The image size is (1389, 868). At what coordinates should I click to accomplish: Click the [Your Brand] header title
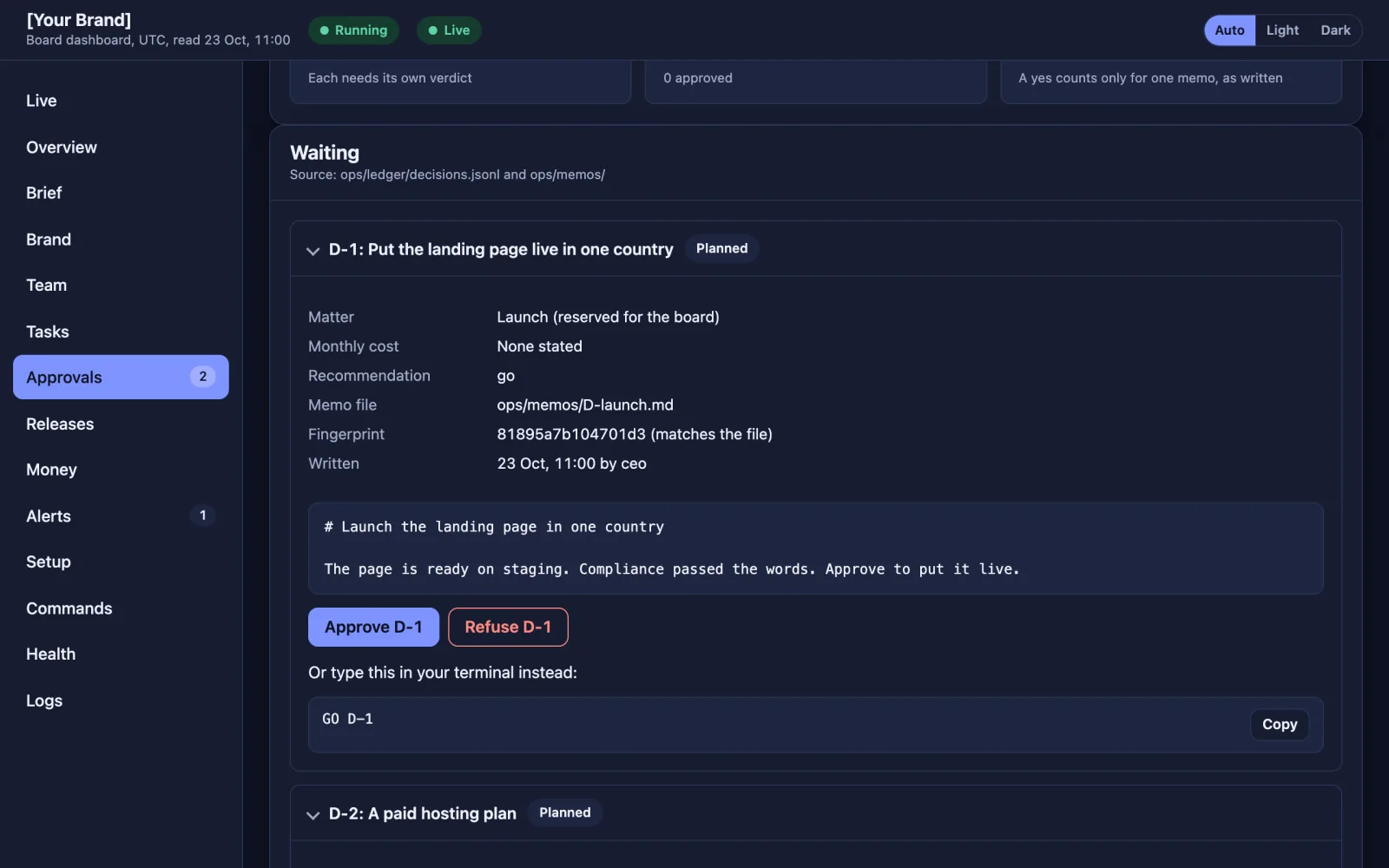pos(79,20)
